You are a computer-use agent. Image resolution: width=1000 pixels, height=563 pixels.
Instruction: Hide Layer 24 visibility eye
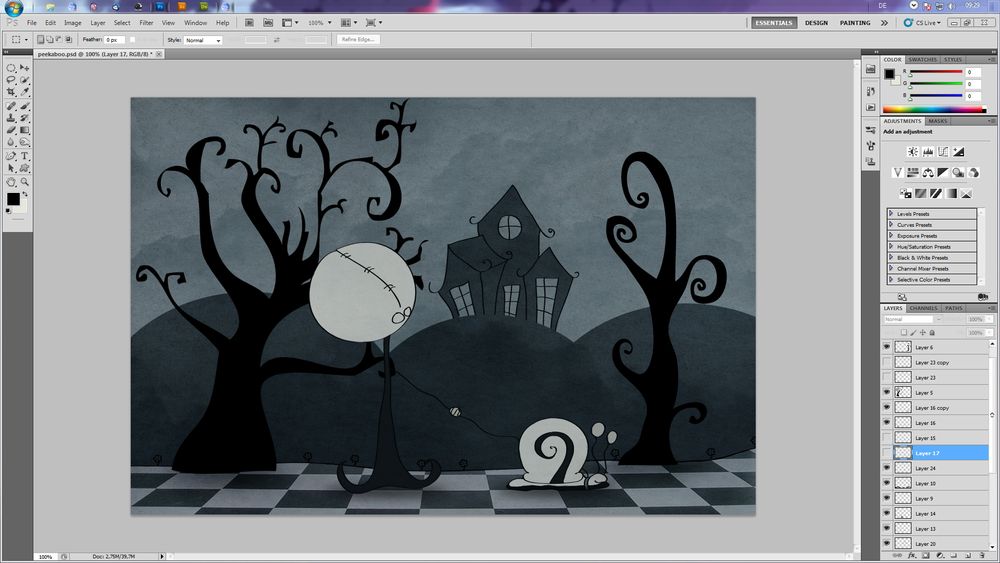pyautogui.click(x=886, y=468)
